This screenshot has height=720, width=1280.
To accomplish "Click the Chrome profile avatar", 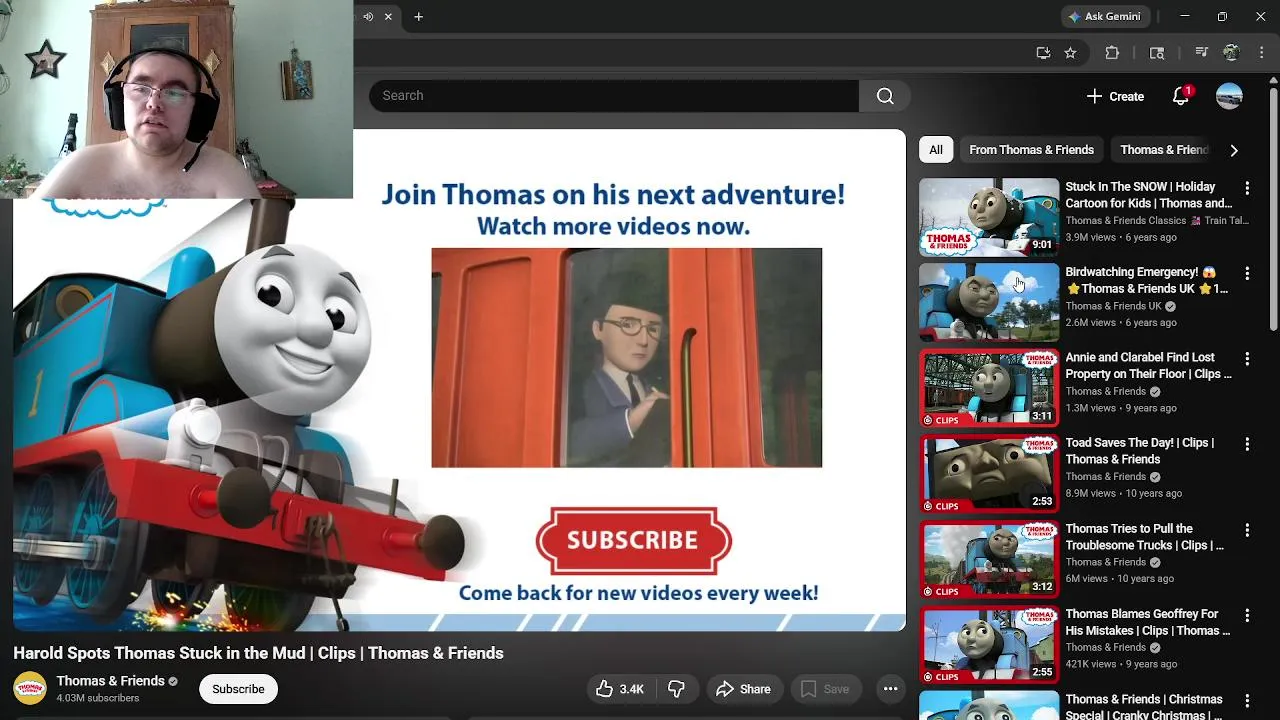I will (1232, 53).
